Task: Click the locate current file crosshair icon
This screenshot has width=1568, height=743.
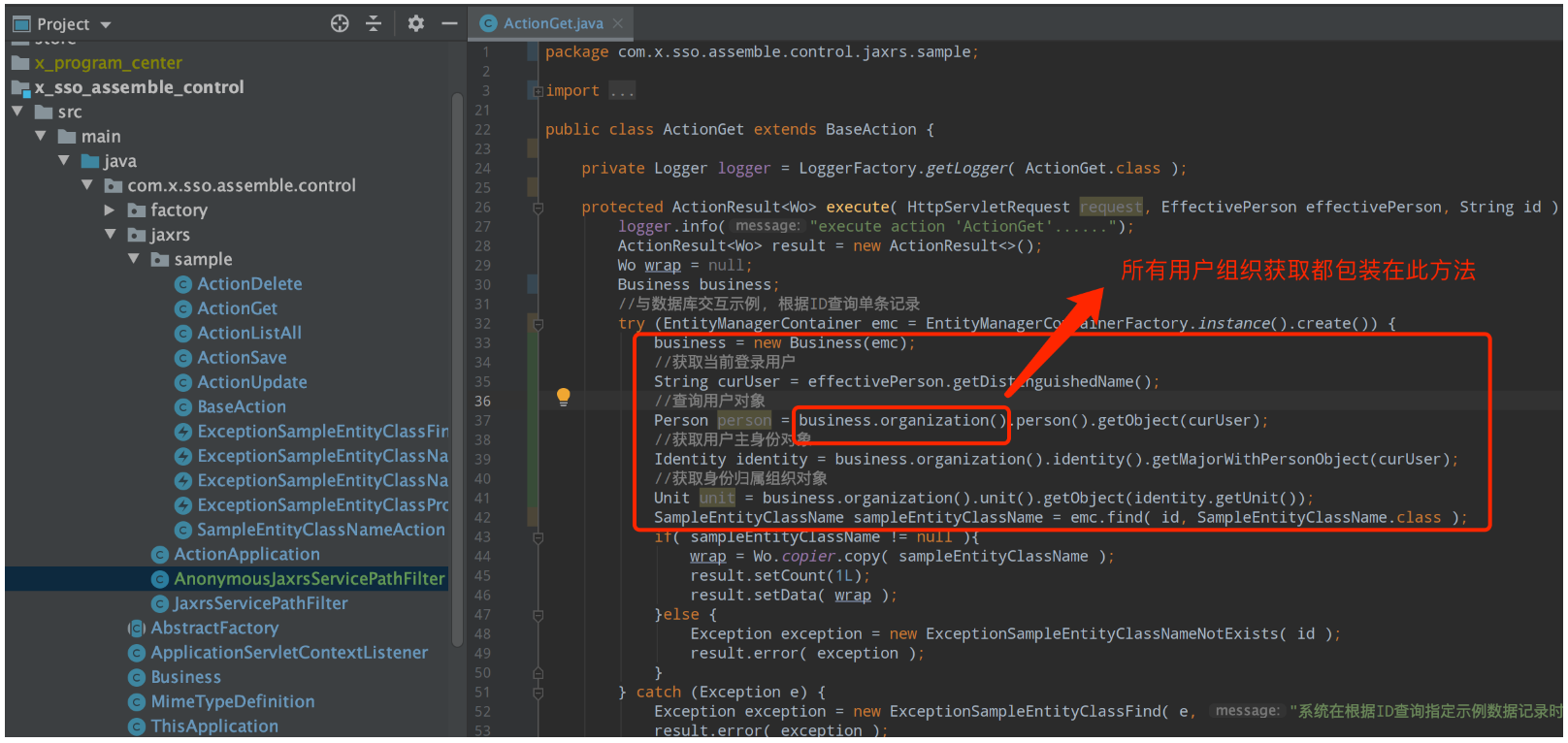Action: [340, 23]
